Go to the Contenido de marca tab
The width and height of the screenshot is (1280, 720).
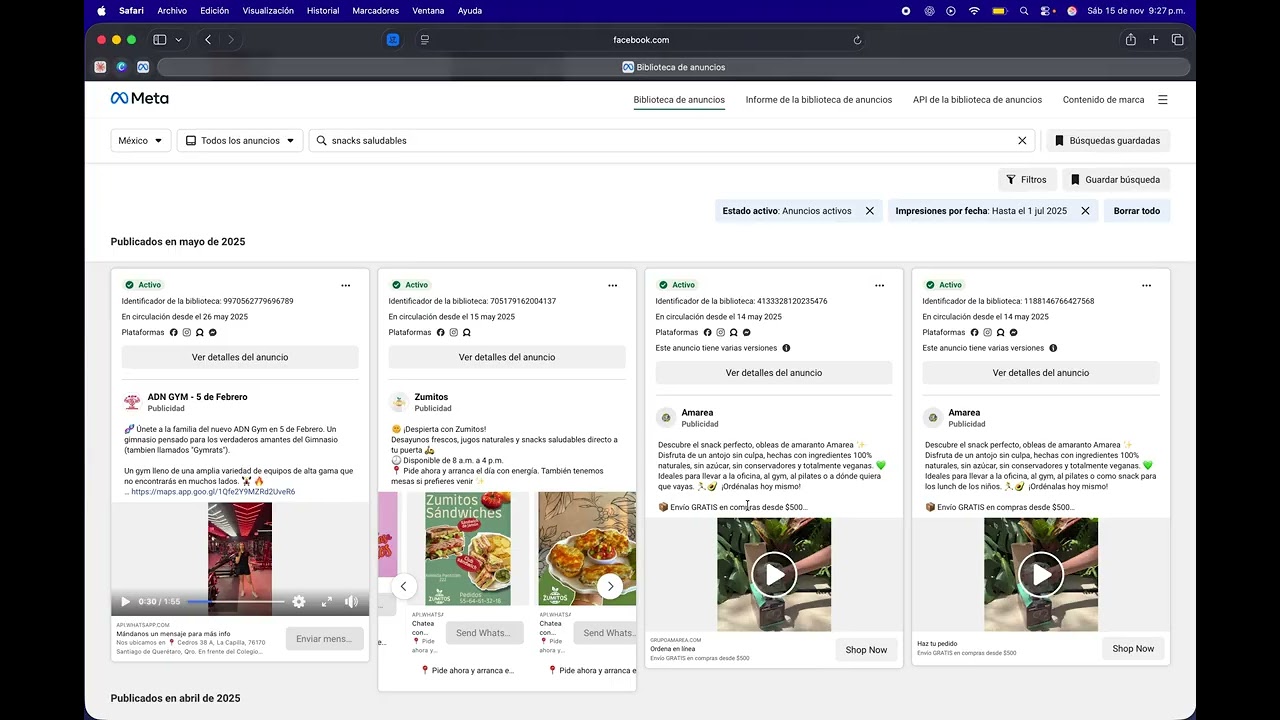[1104, 100]
